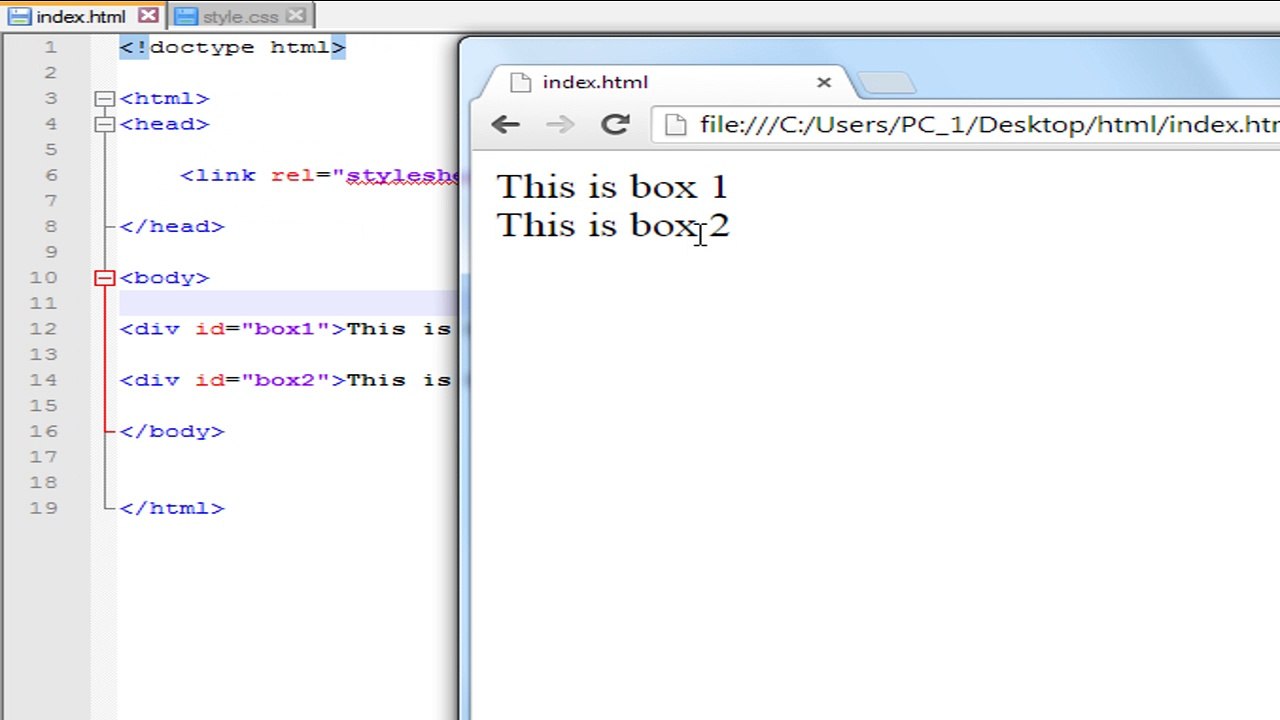The image size is (1280, 720).
Task: Click the closing </html> tag
Action: coord(172,508)
